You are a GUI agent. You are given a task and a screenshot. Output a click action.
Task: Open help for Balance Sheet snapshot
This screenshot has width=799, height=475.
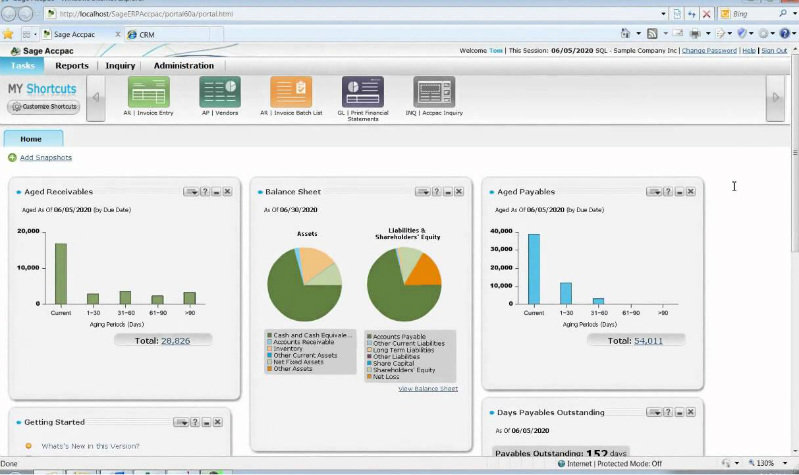437,192
